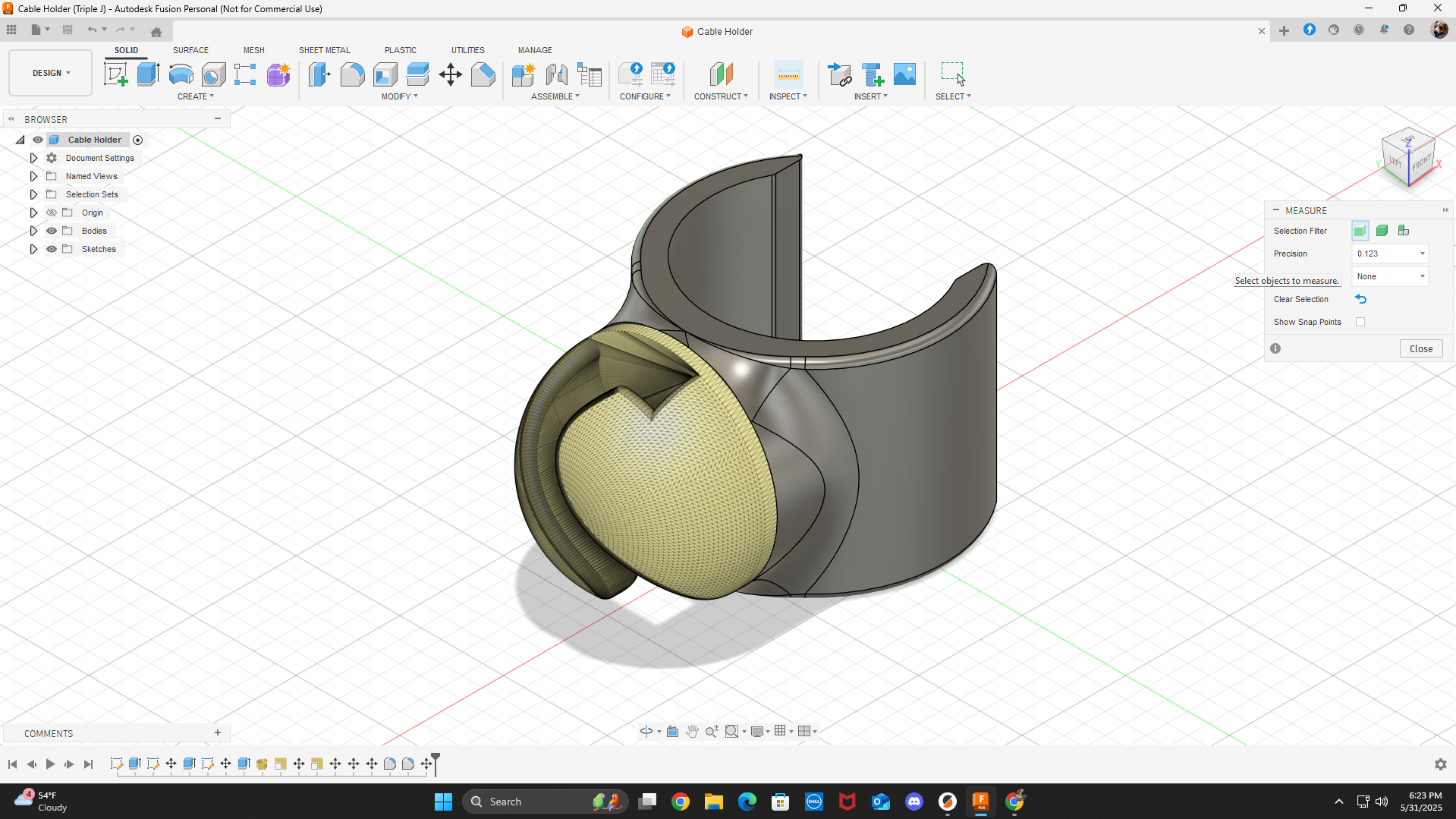Activate the Pan hand tool
The image size is (1456, 819).
point(692,731)
